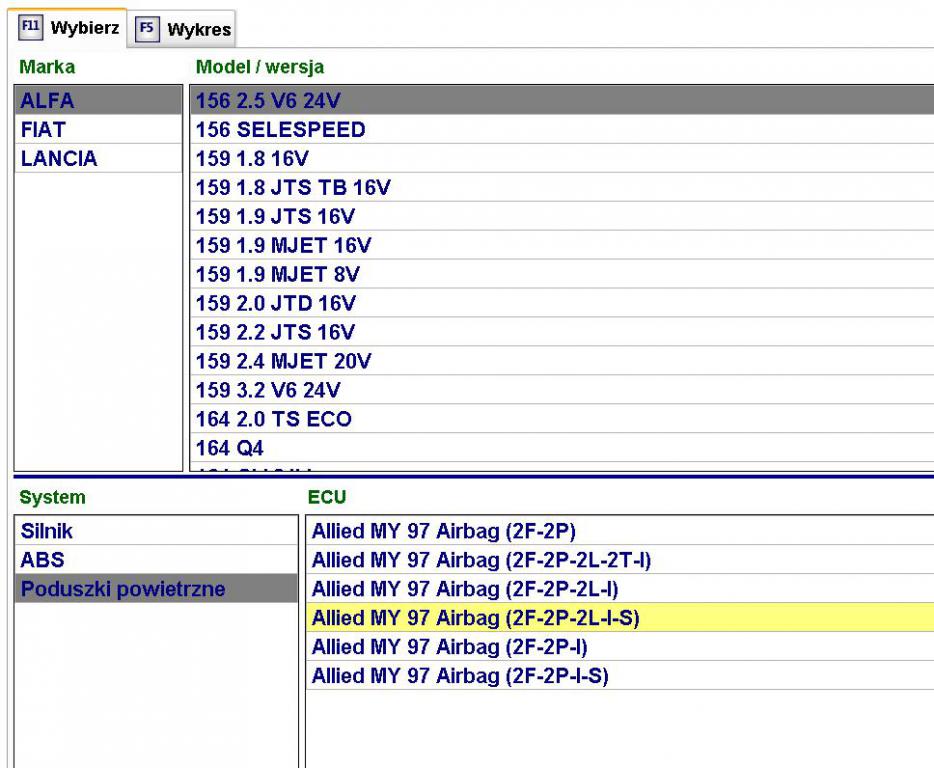Viewport: 934px width, 768px height.
Task: Select 159 1.9 MJET 16V row
Action: pos(562,245)
